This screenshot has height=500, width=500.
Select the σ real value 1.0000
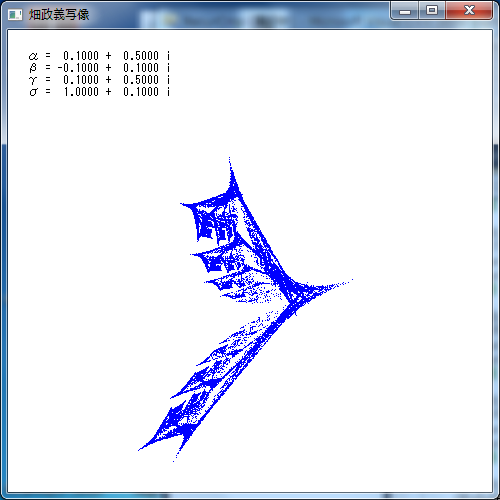[x=81, y=92]
